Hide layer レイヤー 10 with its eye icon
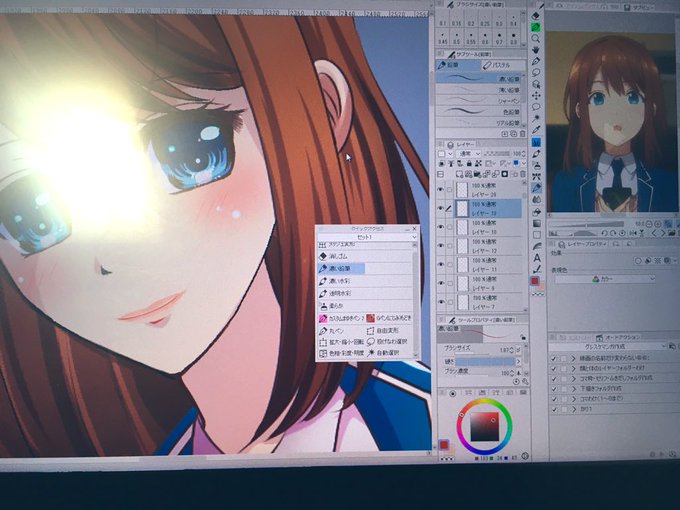This screenshot has width=680, height=510. tap(441, 227)
